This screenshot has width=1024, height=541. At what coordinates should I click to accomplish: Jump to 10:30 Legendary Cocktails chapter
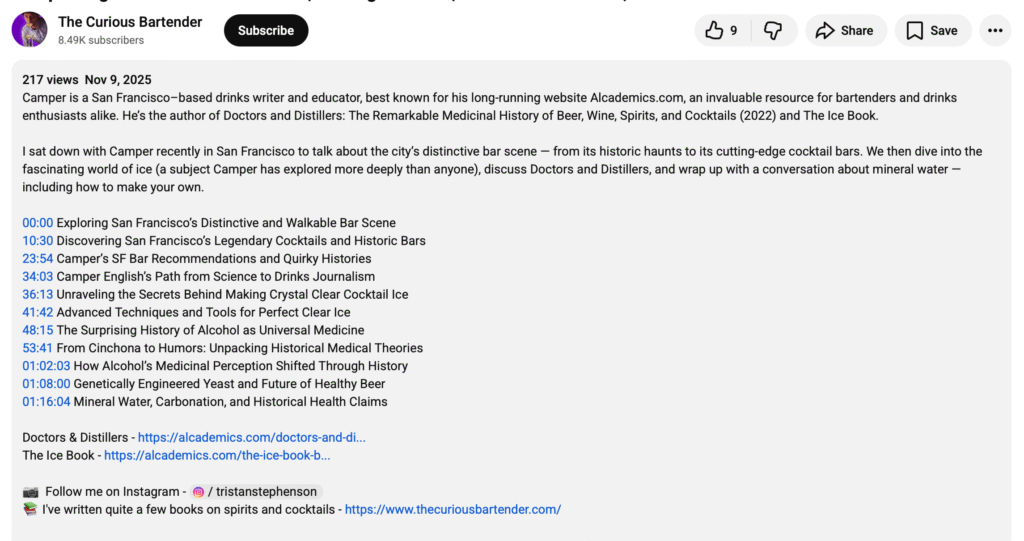pos(38,241)
